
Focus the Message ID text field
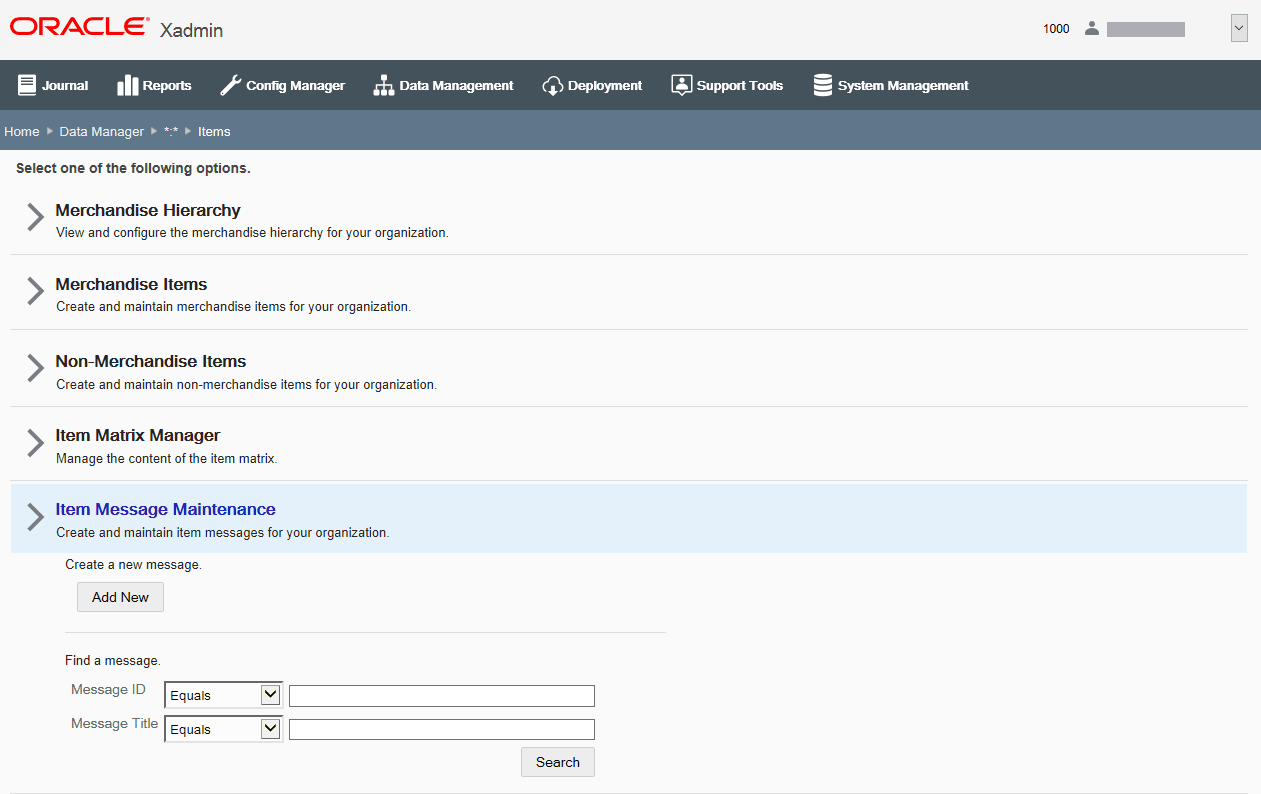[x=442, y=696]
